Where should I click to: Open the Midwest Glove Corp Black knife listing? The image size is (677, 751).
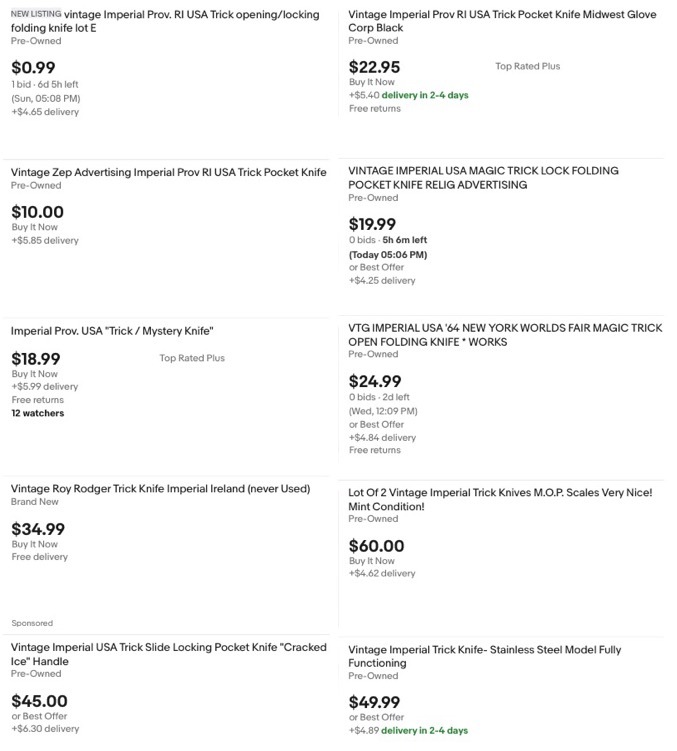(502, 21)
